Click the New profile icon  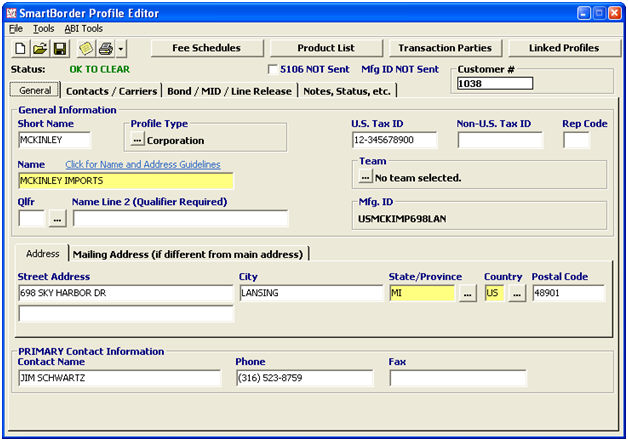21,48
